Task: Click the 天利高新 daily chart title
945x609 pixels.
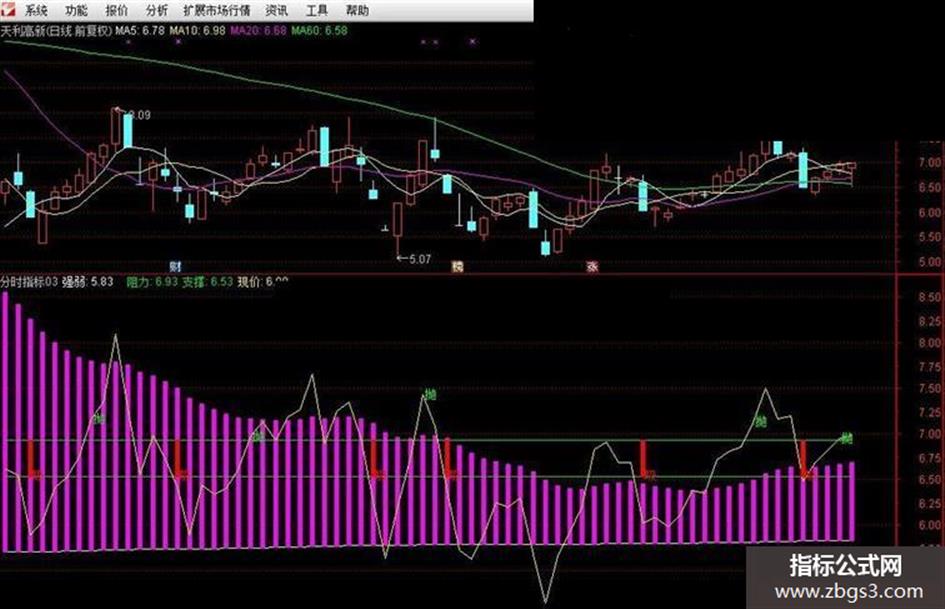Action: pos(57,31)
